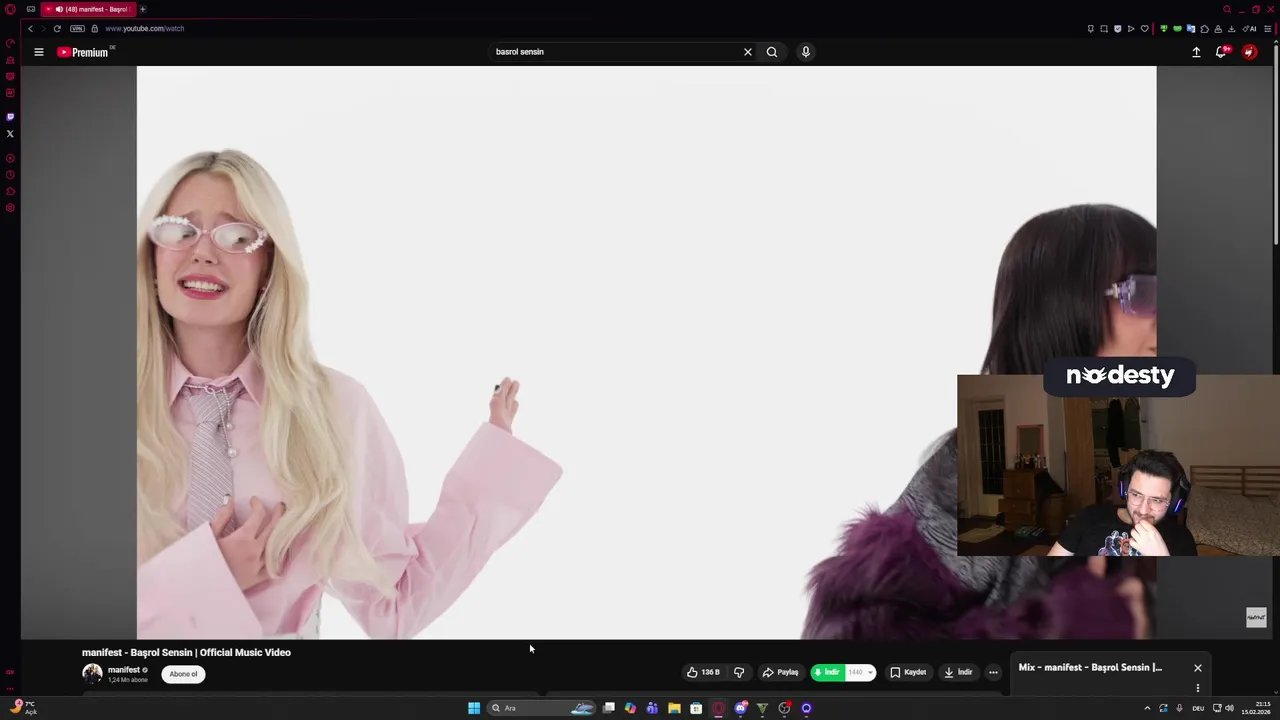Reload the YouTube page
Viewport: 1280px width, 720px height.
[x=57, y=28]
